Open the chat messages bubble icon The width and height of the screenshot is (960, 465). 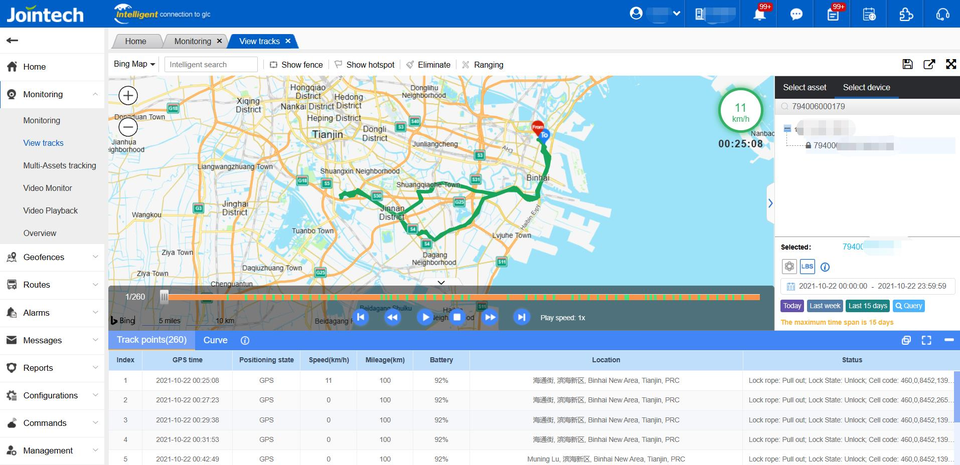[x=796, y=14]
